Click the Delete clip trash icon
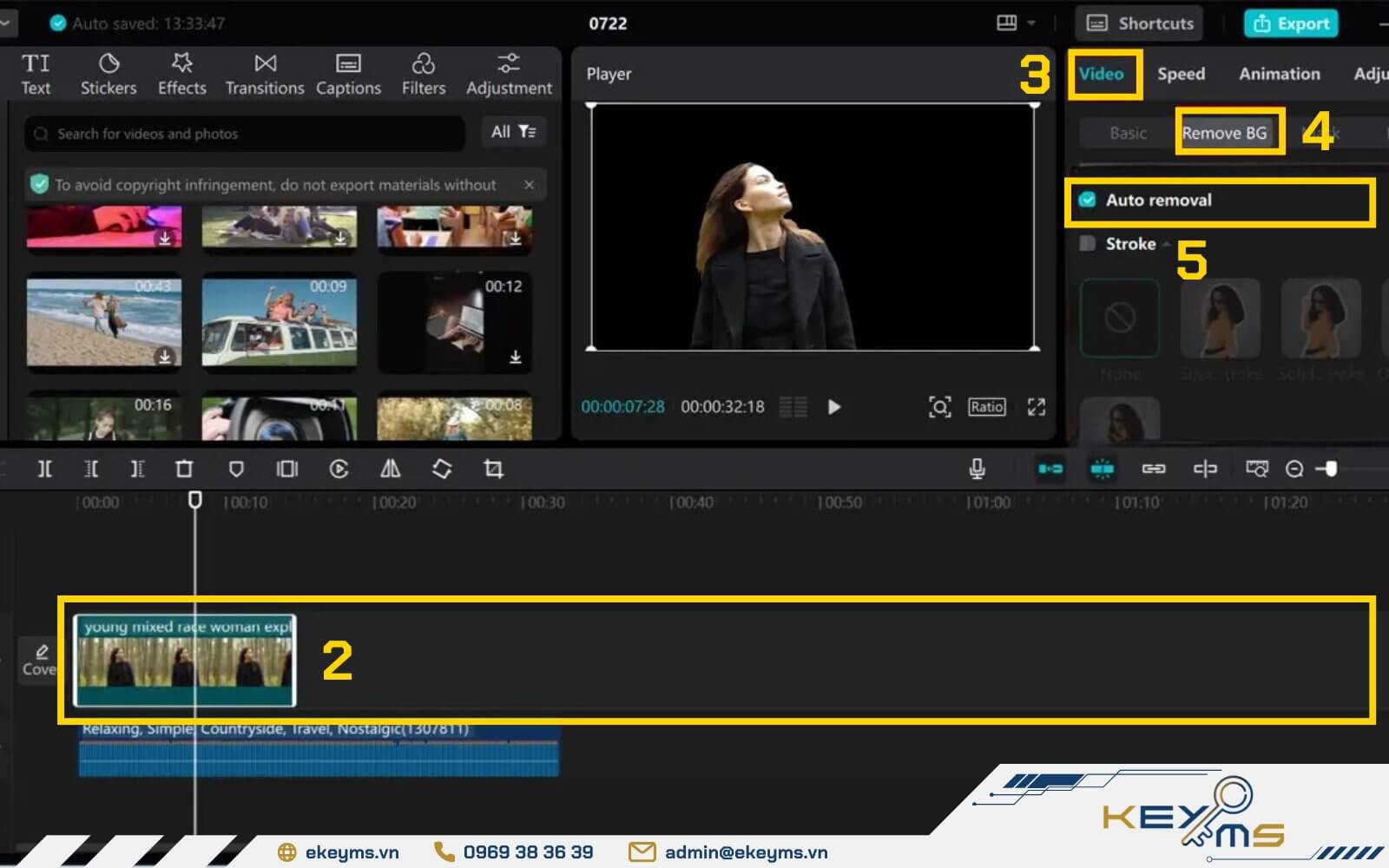The image size is (1389, 868). 184,469
